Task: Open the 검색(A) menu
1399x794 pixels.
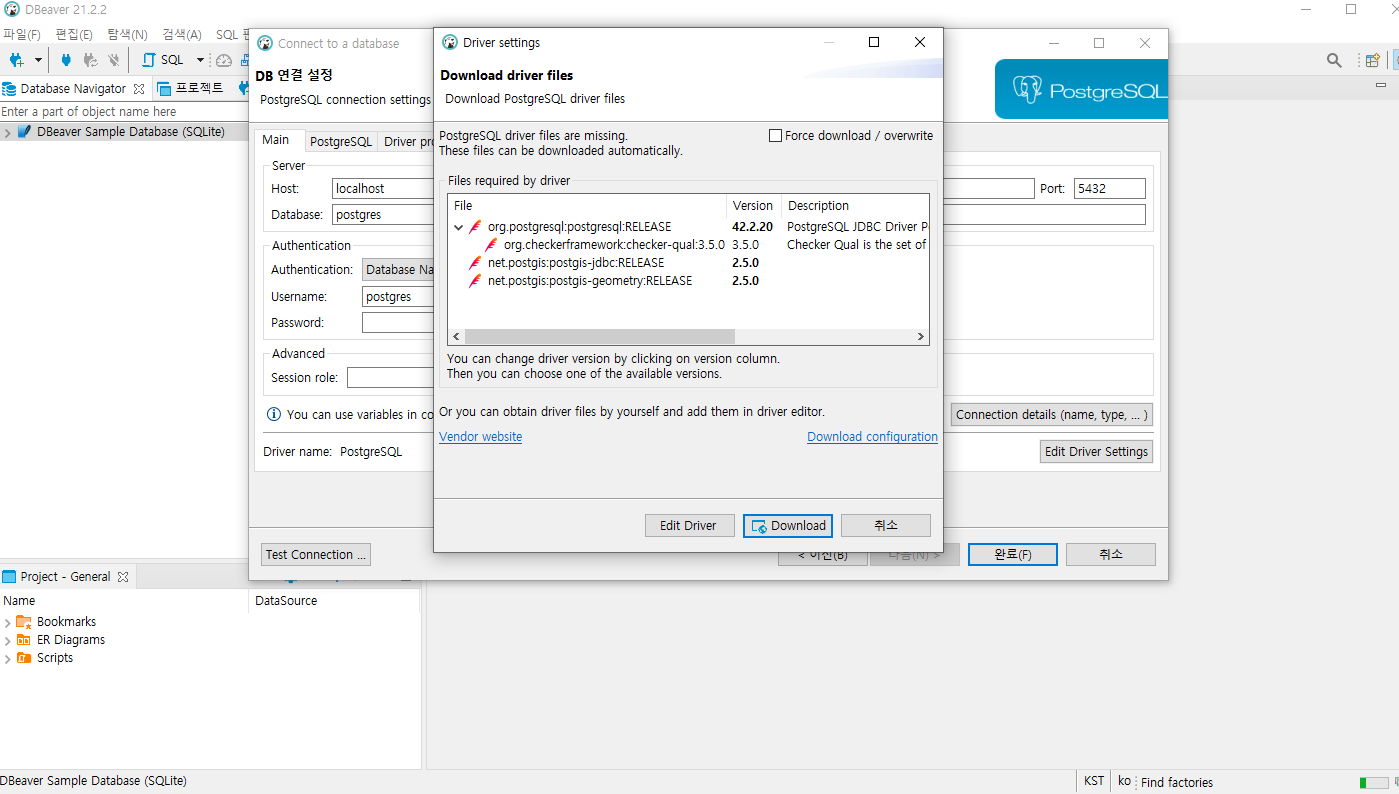Action: coord(181,34)
